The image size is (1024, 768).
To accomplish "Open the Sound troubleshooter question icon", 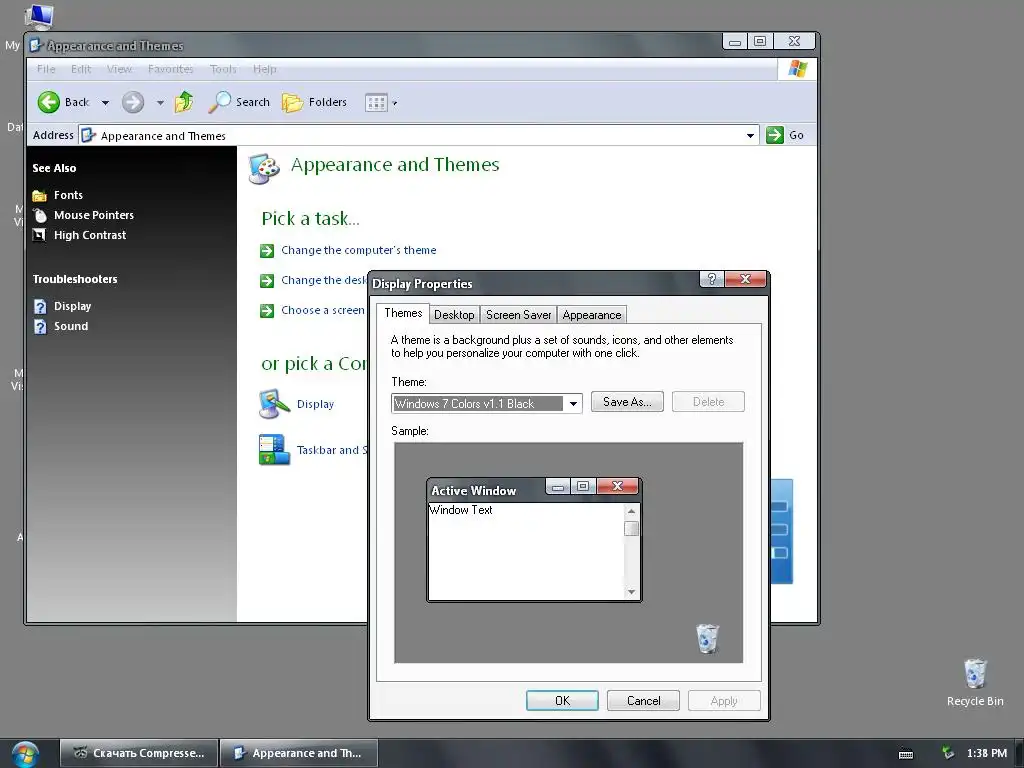I will pyautogui.click(x=40, y=327).
